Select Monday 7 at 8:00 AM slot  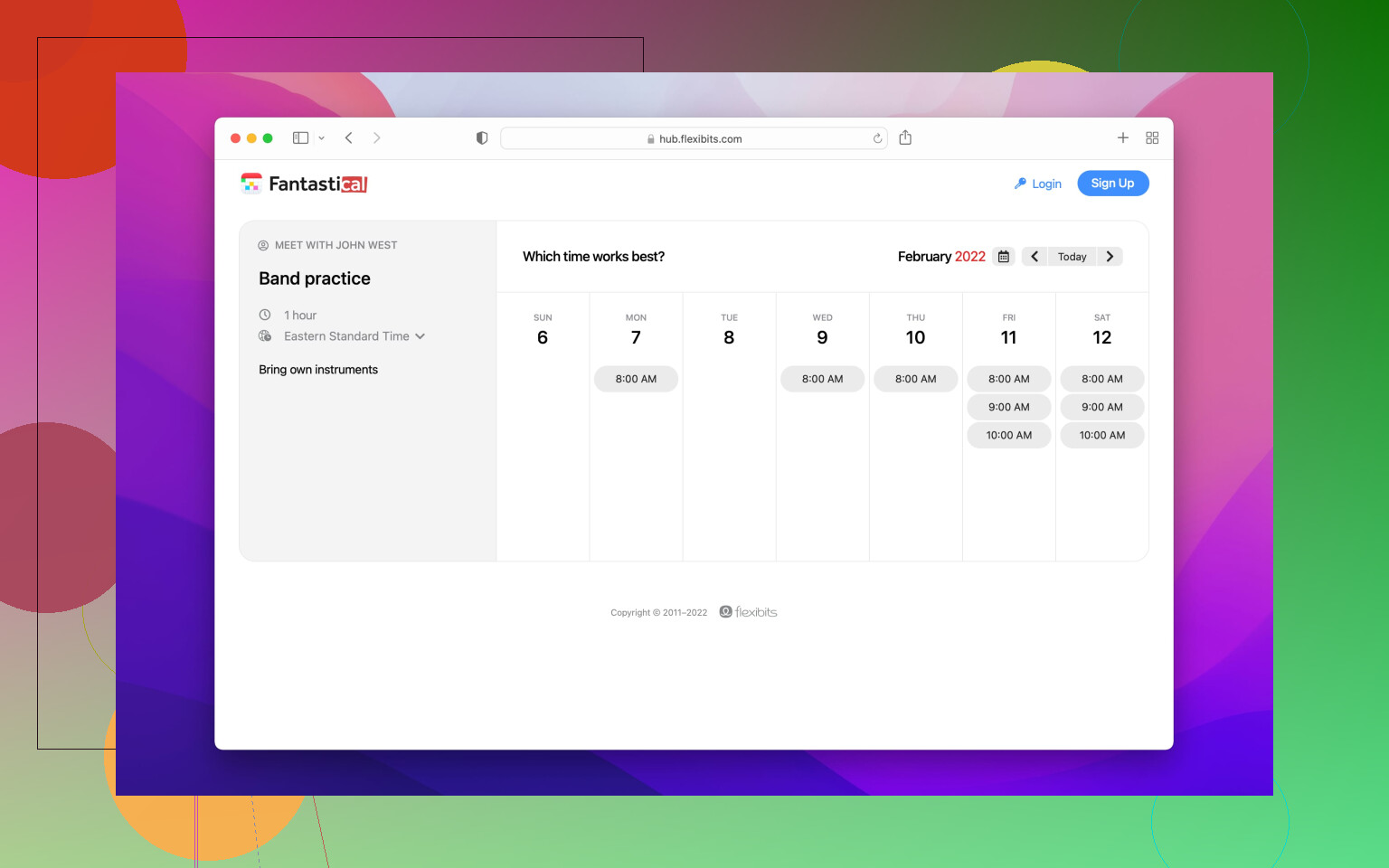[636, 379]
